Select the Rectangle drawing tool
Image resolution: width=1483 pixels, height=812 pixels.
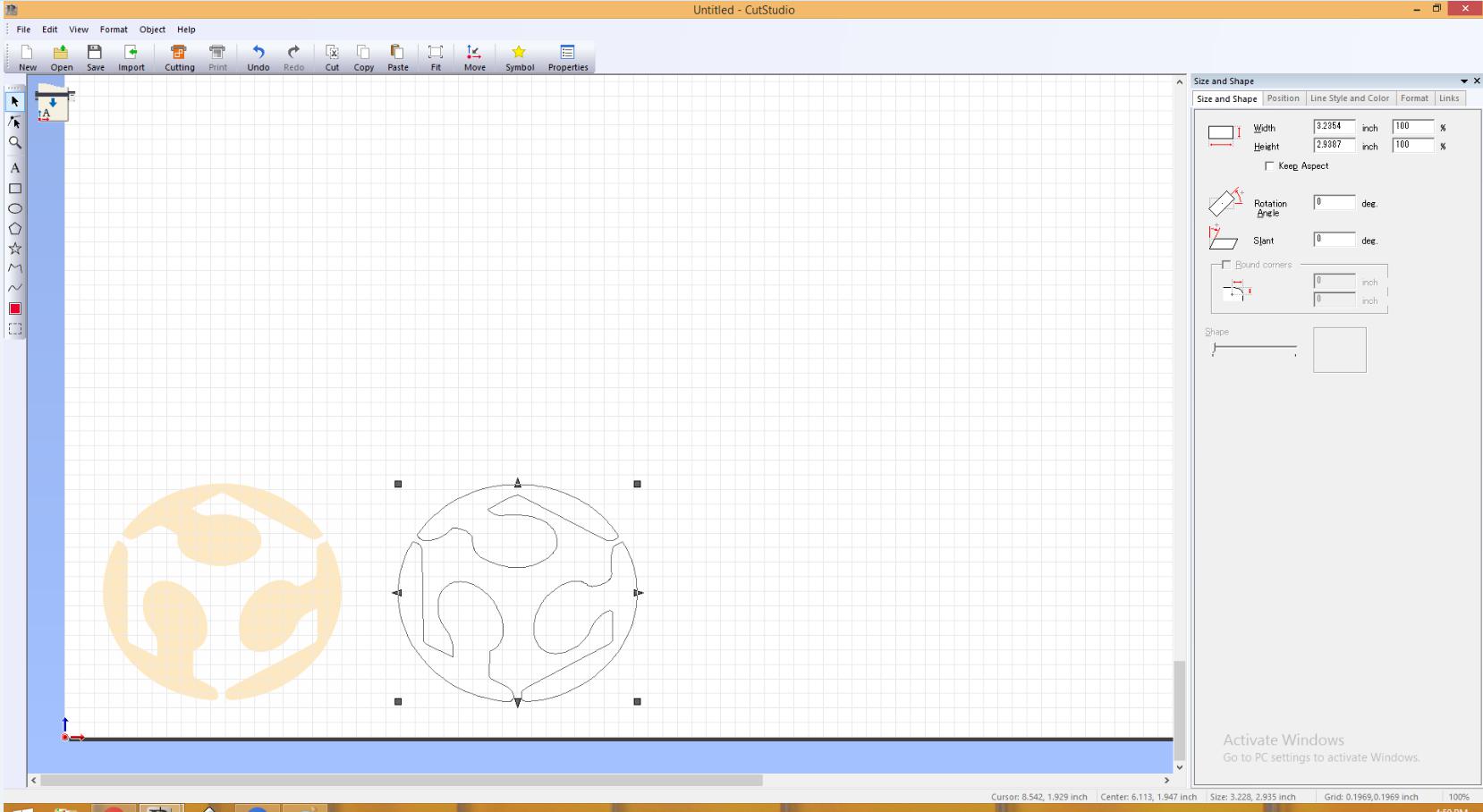click(15, 189)
